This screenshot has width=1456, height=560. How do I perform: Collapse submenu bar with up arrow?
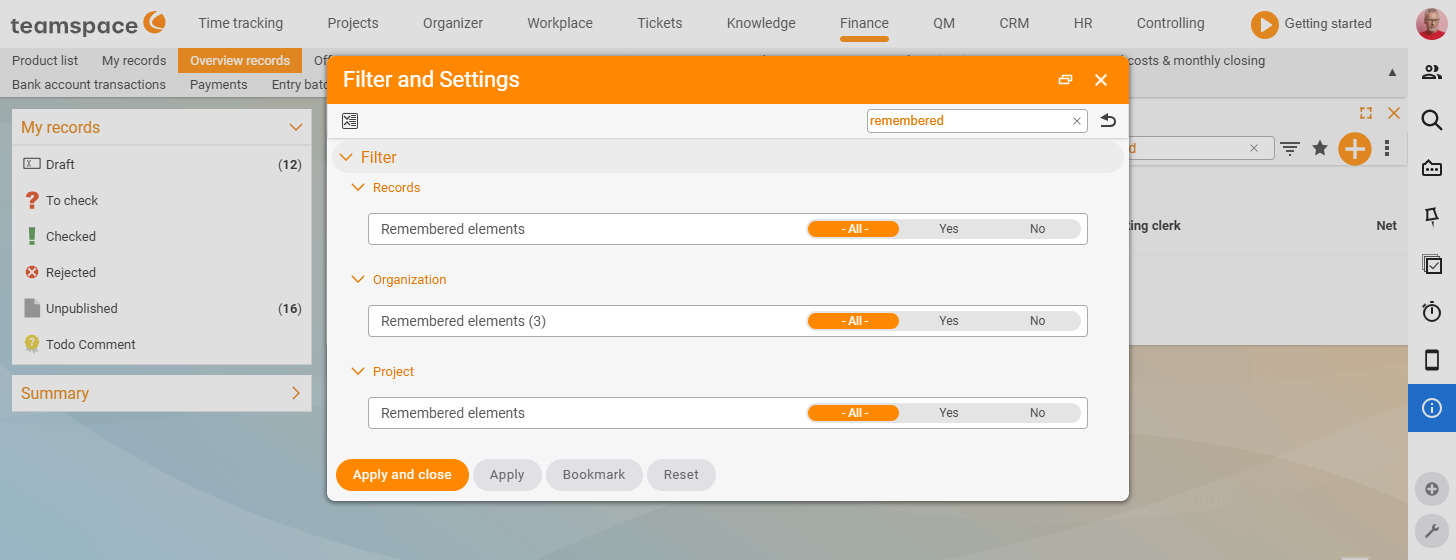coord(1392,73)
